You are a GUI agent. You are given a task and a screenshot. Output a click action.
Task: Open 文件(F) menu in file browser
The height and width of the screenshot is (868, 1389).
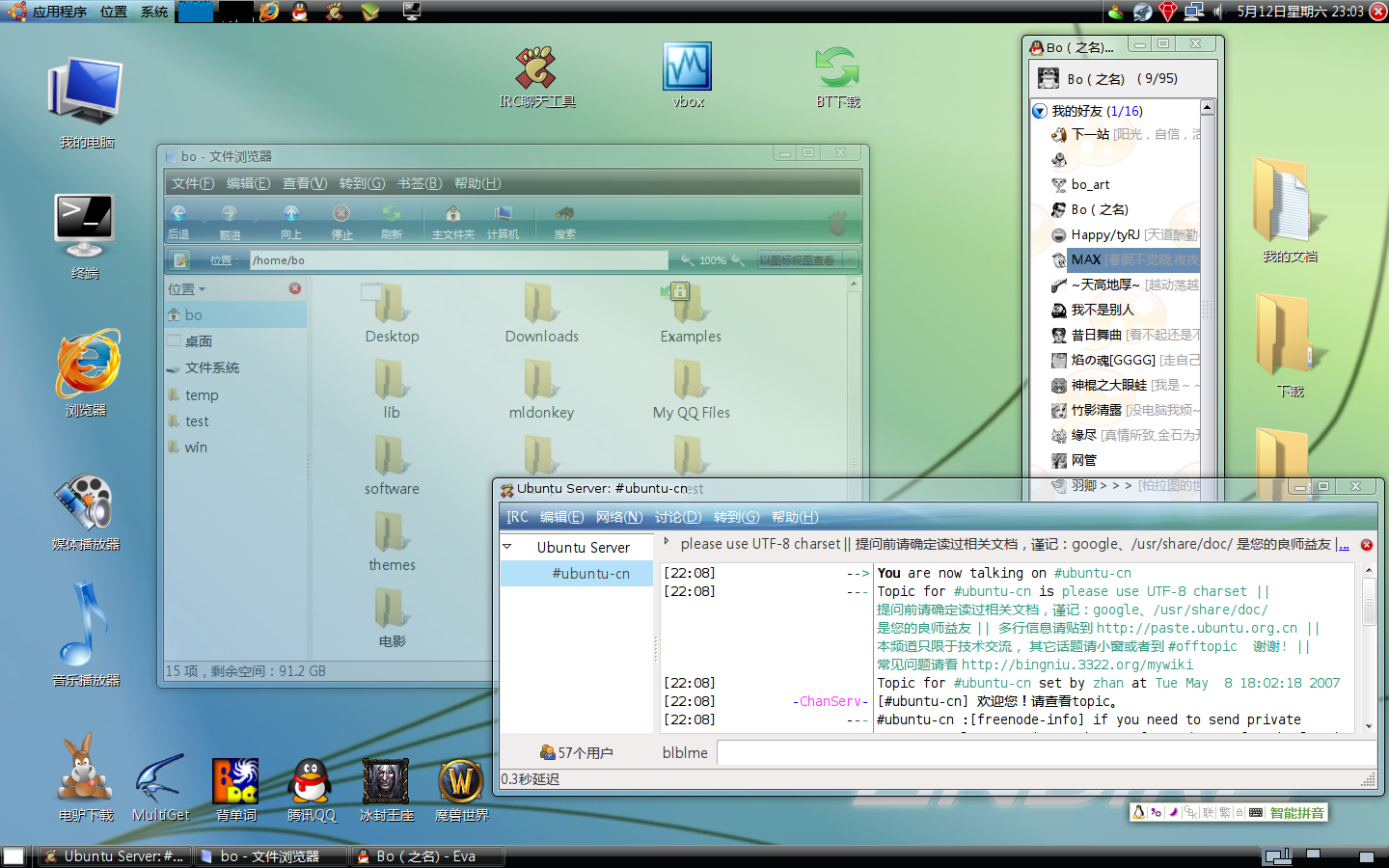193,183
